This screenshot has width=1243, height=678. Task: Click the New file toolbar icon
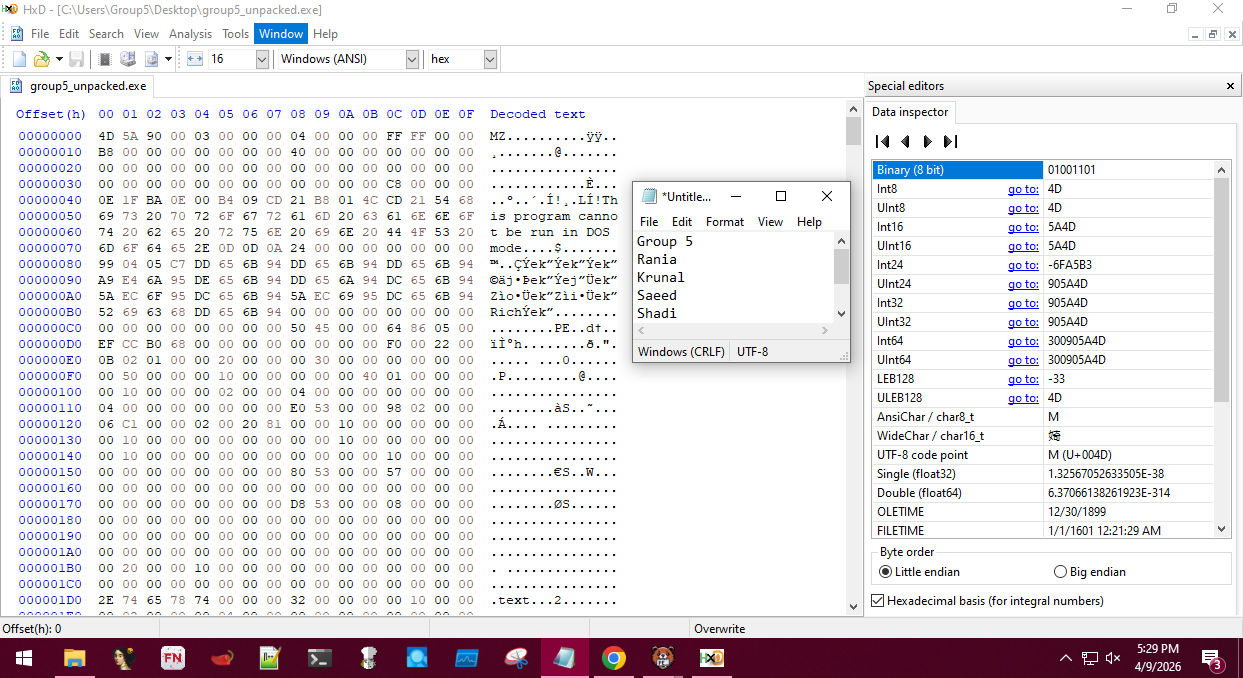pyautogui.click(x=19, y=59)
